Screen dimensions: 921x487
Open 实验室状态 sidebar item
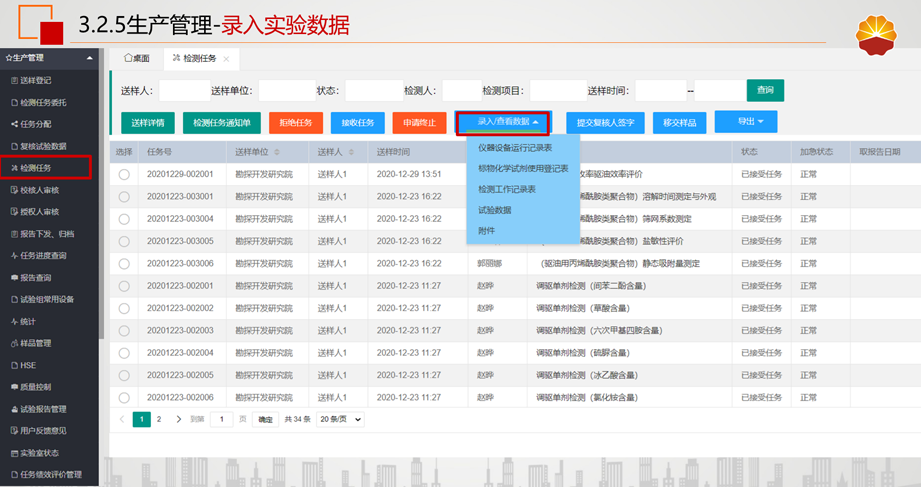[x=35, y=453]
